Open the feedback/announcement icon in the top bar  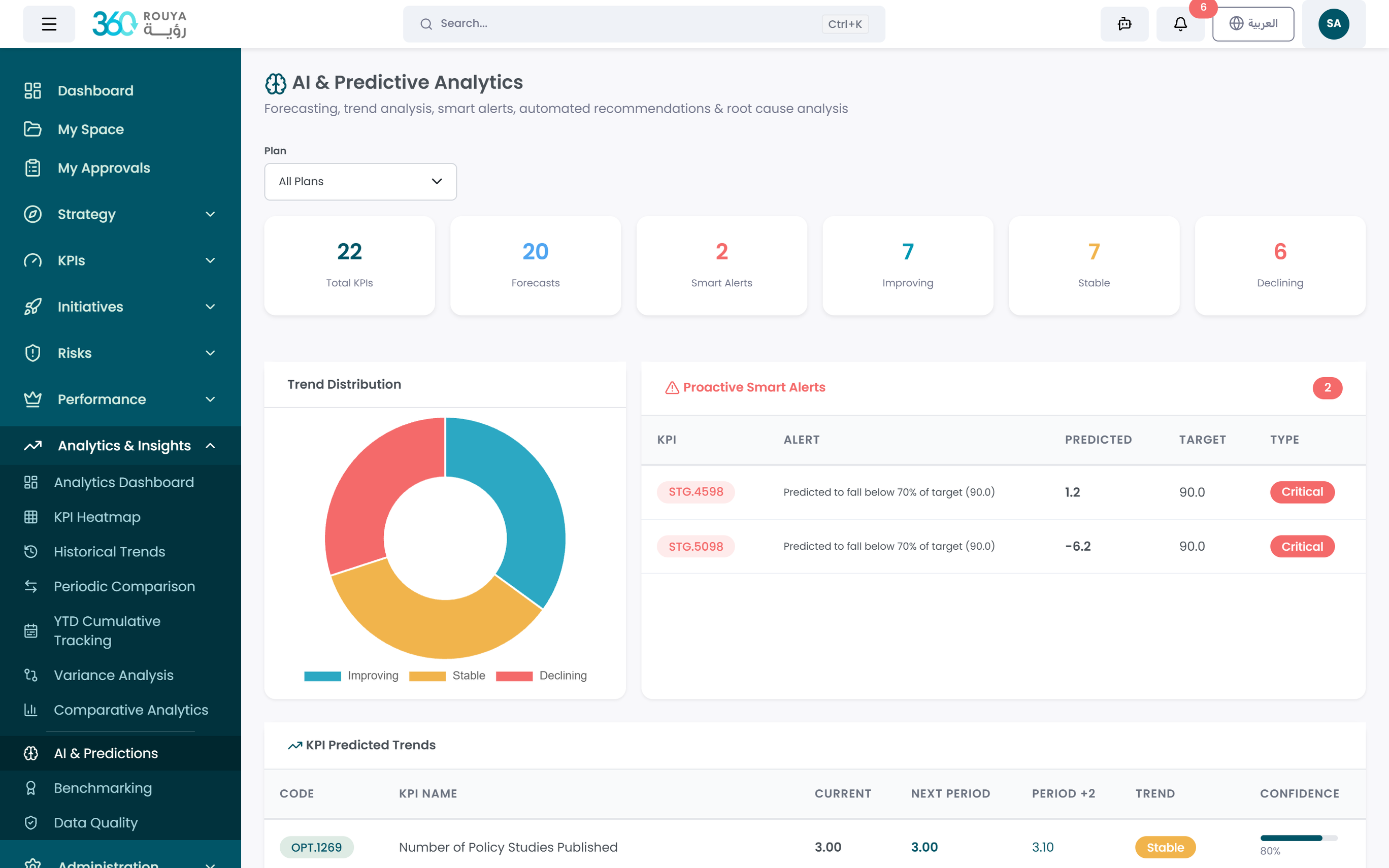[x=1124, y=24]
